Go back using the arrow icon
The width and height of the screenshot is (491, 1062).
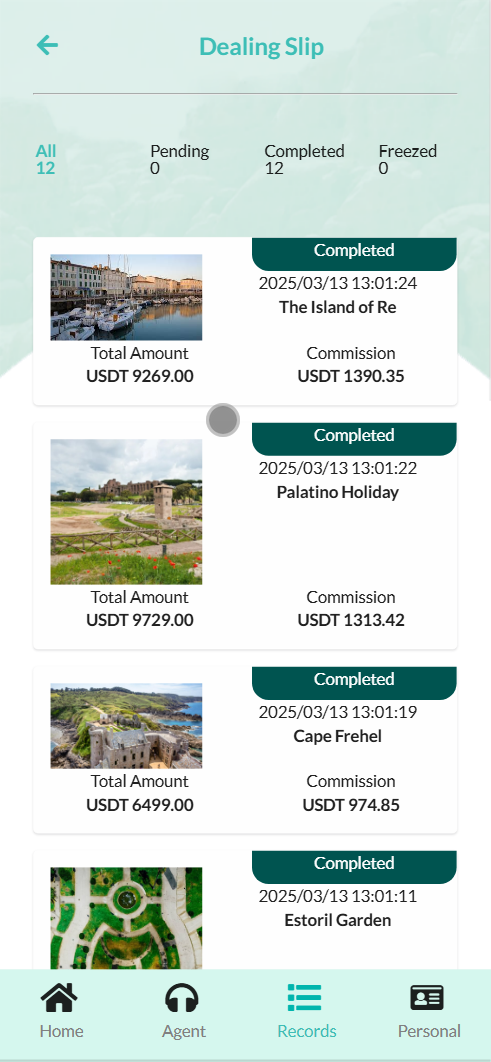(47, 46)
